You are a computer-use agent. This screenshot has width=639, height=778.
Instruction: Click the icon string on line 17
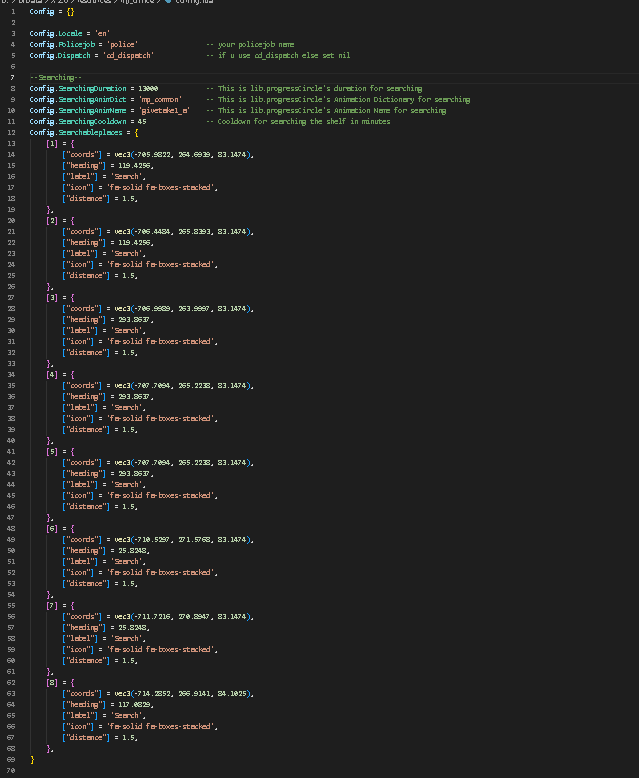(161, 188)
